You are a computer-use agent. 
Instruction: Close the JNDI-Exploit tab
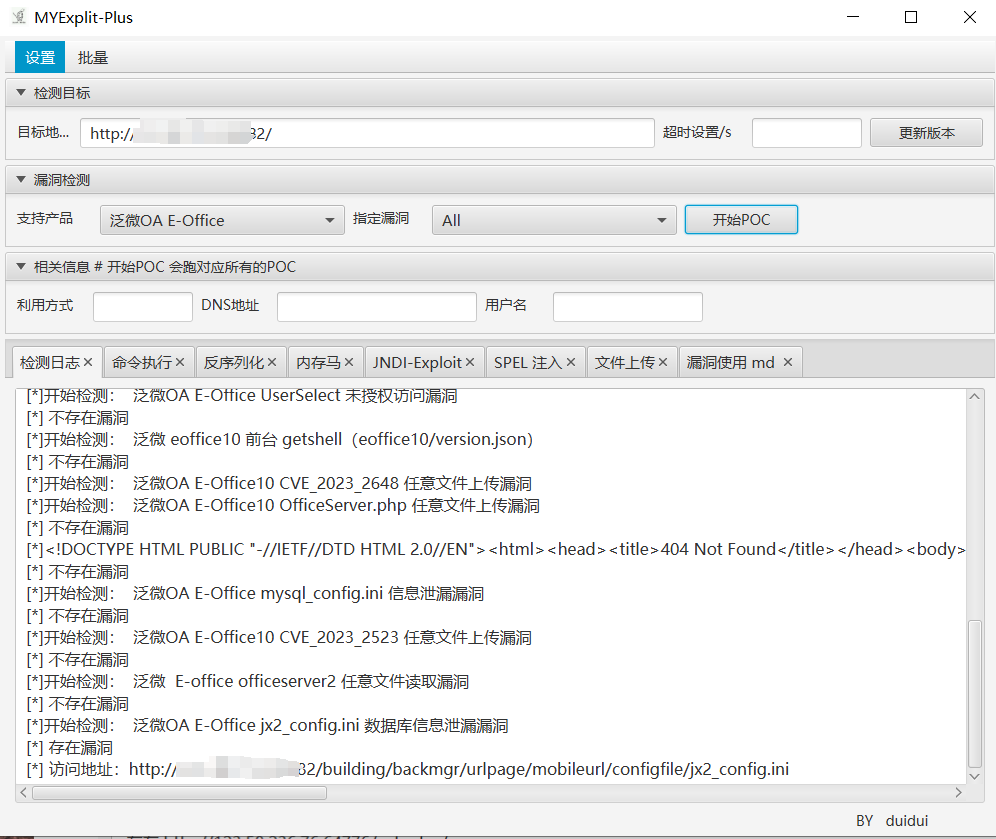pos(470,362)
